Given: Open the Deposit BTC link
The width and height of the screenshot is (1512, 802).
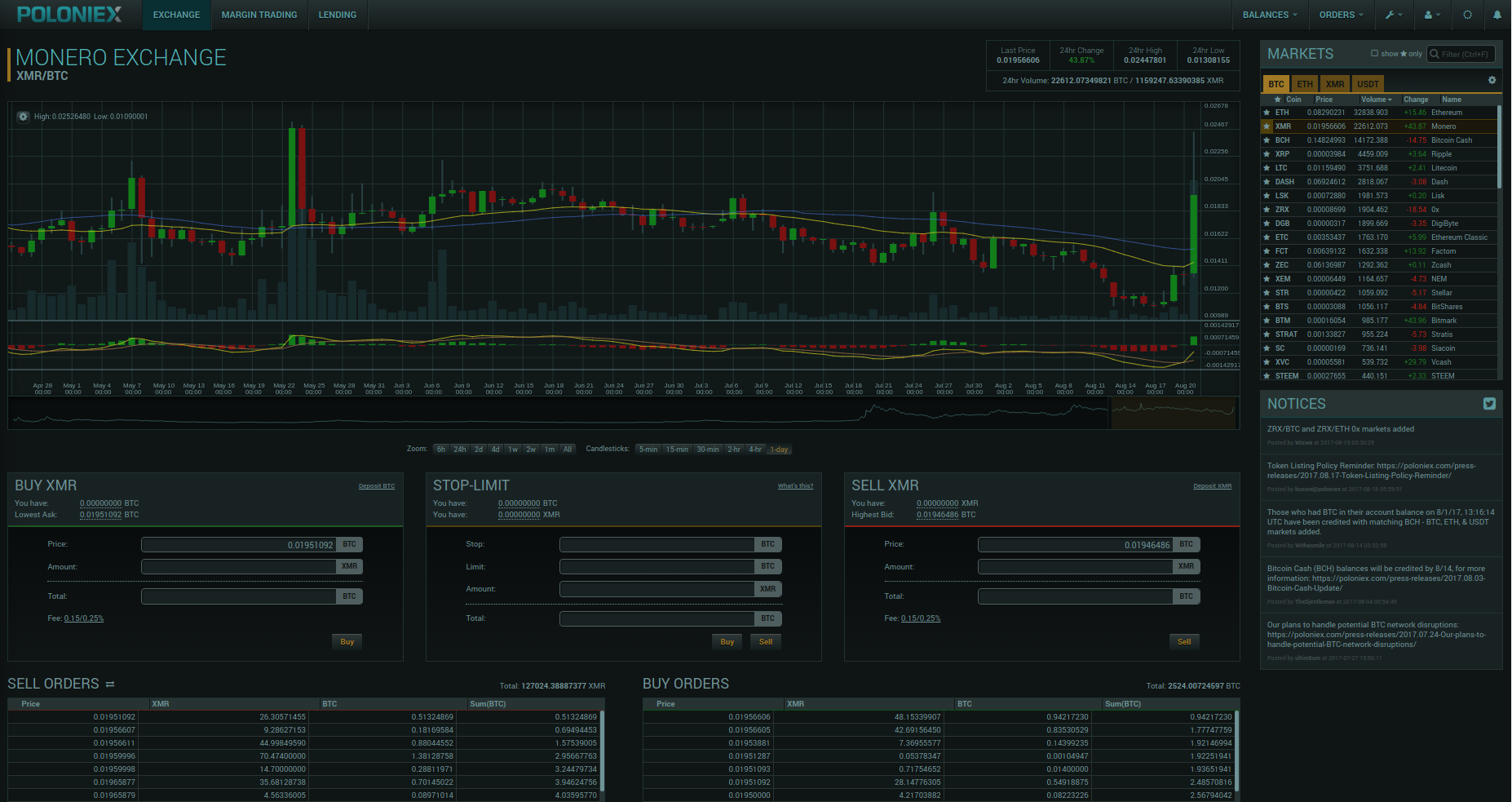Looking at the screenshot, I should point(377,486).
